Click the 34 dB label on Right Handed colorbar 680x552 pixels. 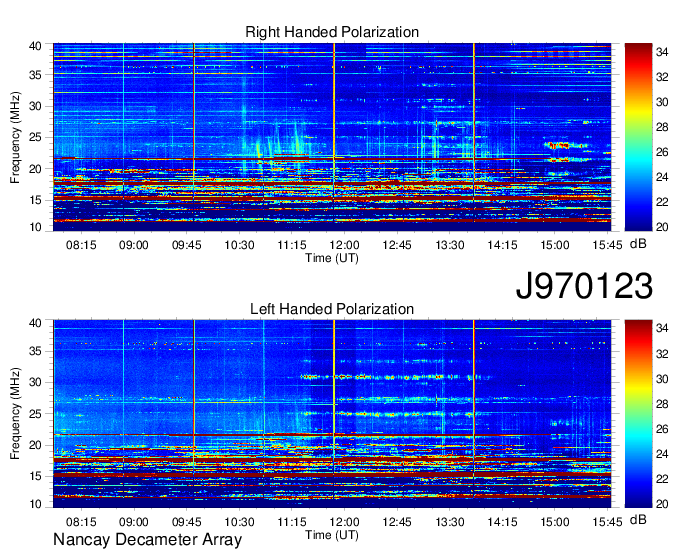[662, 52]
